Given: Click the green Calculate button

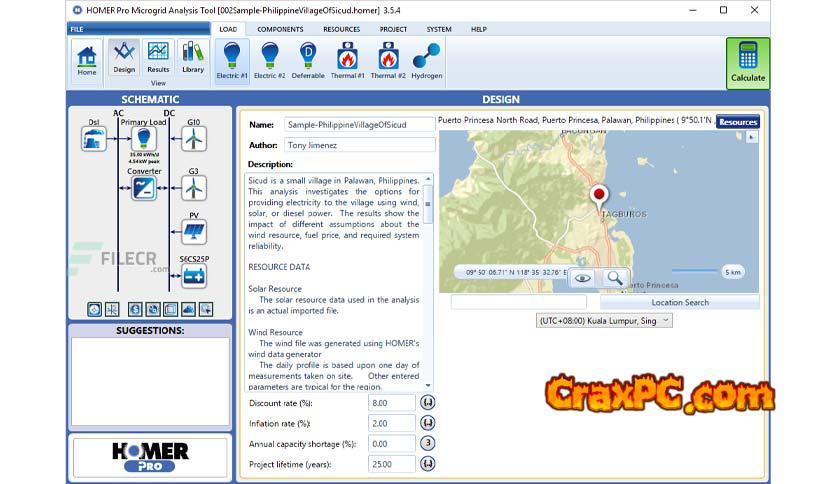Looking at the screenshot, I should click(x=748, y=63).
